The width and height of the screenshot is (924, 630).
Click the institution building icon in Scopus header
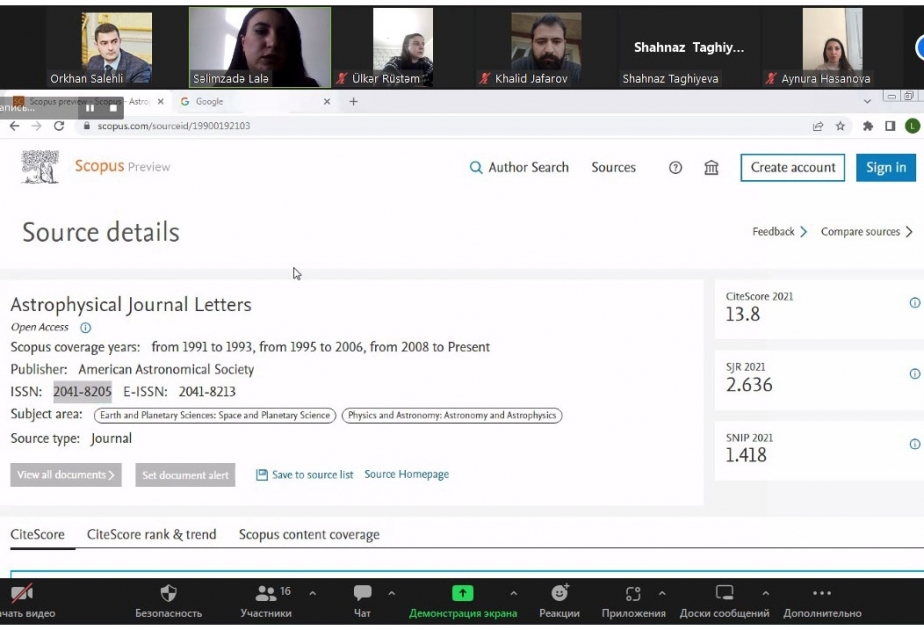point(711,168)
